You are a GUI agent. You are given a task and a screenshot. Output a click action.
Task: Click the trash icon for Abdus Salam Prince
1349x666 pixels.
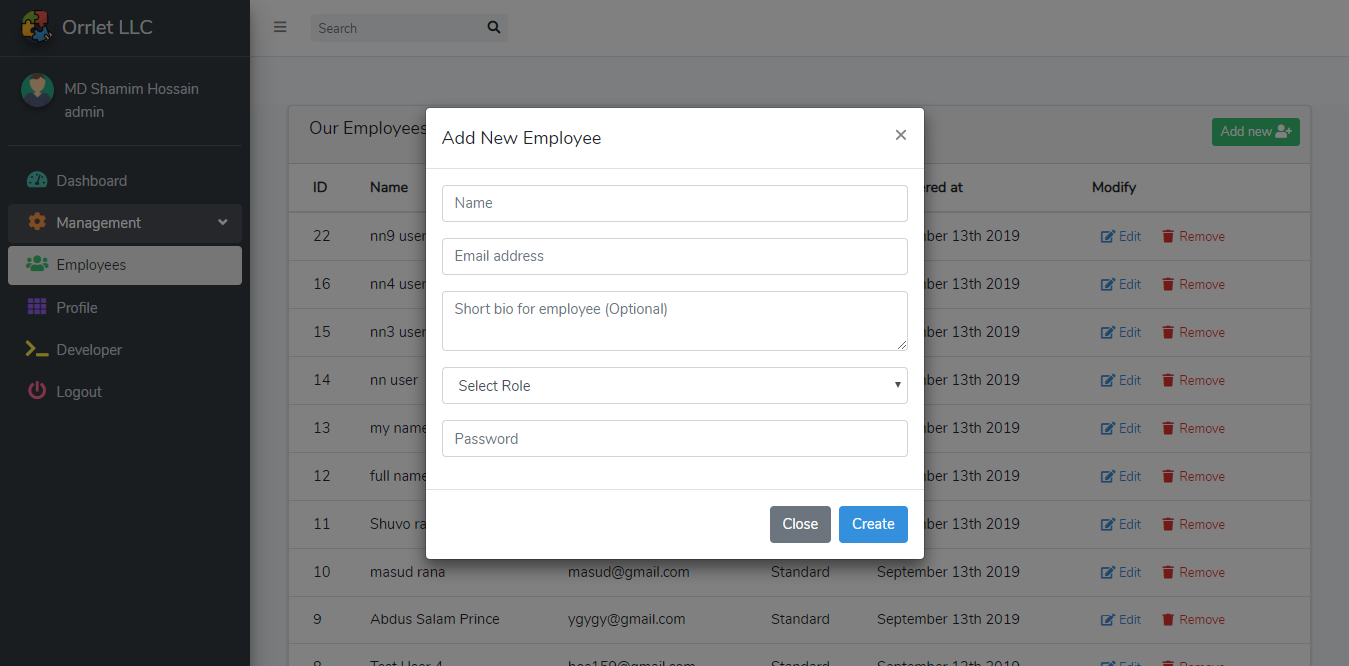[x=1168, y=620]
